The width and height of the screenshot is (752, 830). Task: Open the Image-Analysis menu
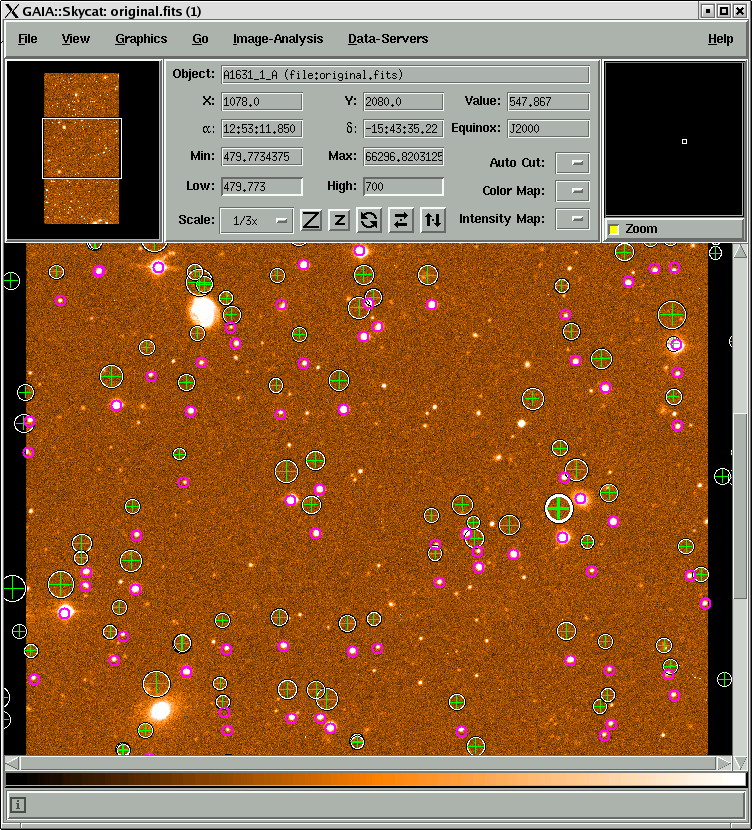pos(278,39)
